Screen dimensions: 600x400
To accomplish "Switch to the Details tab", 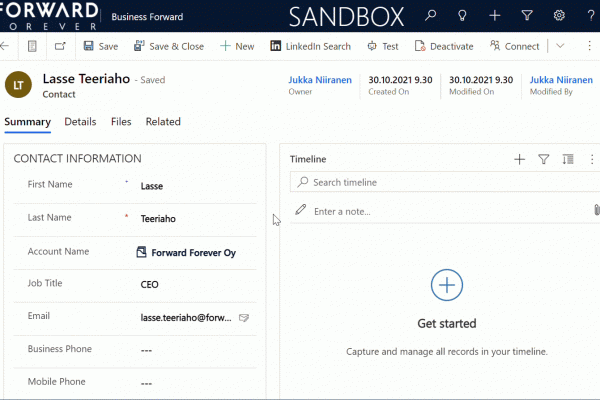I will pos(80,122).
